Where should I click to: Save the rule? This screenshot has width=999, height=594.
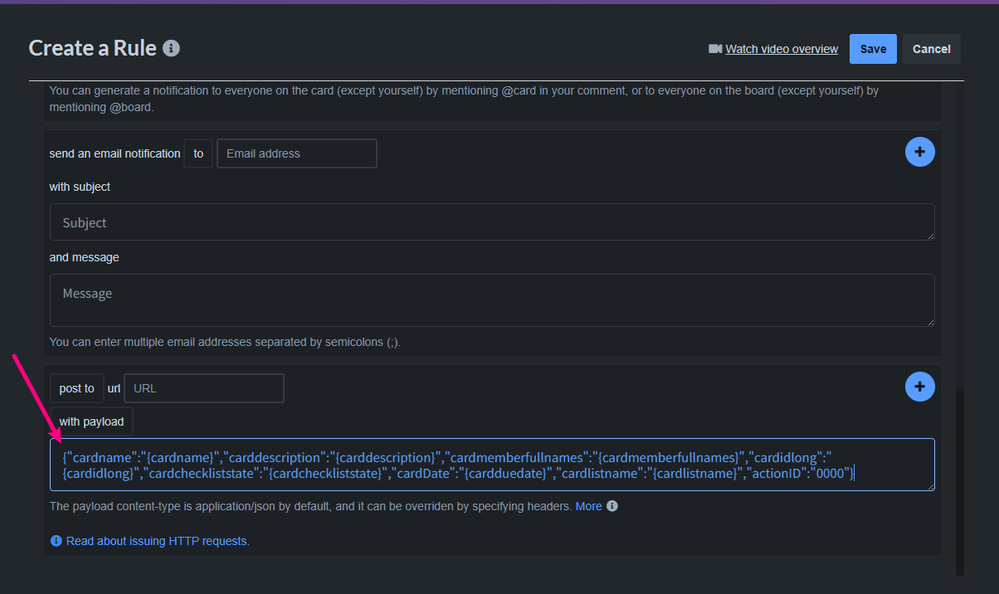(x=873, y=49)
